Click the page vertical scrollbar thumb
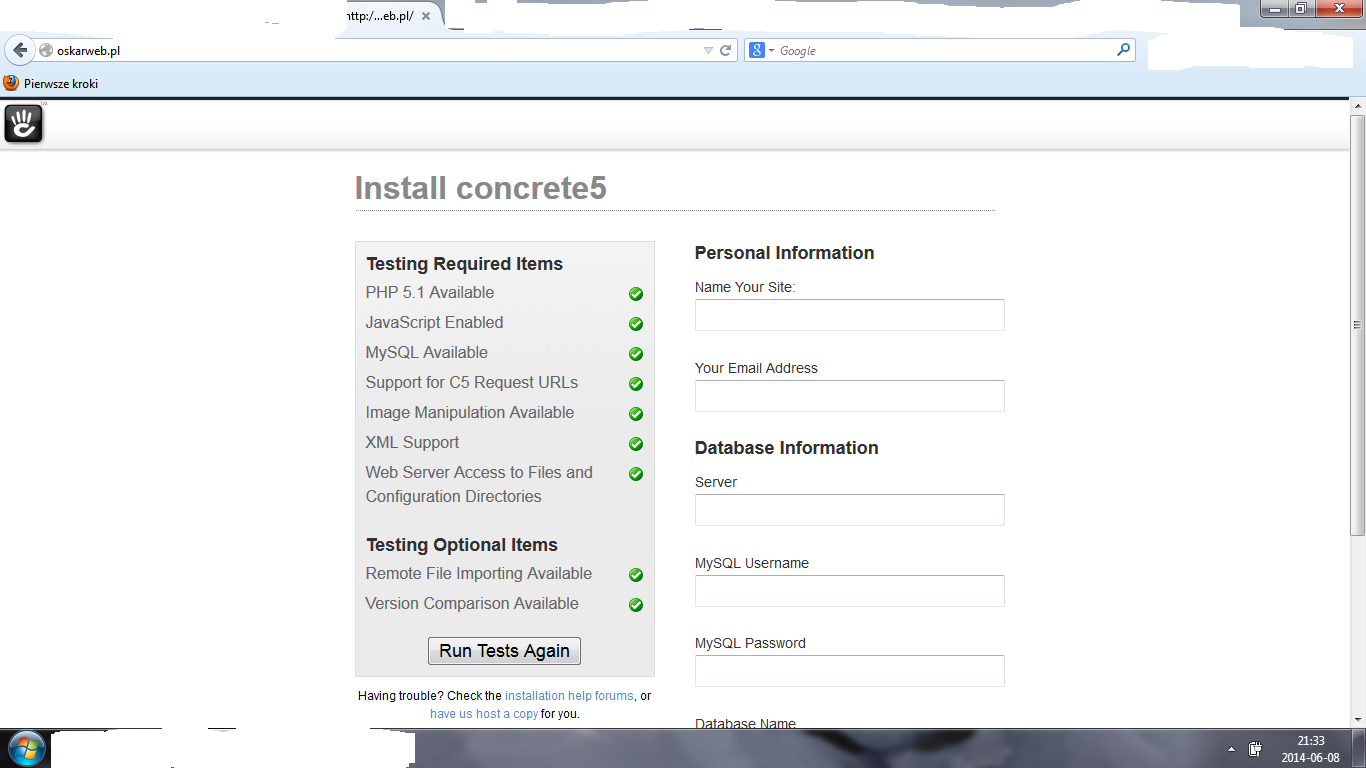 [x=1357, y=323]
